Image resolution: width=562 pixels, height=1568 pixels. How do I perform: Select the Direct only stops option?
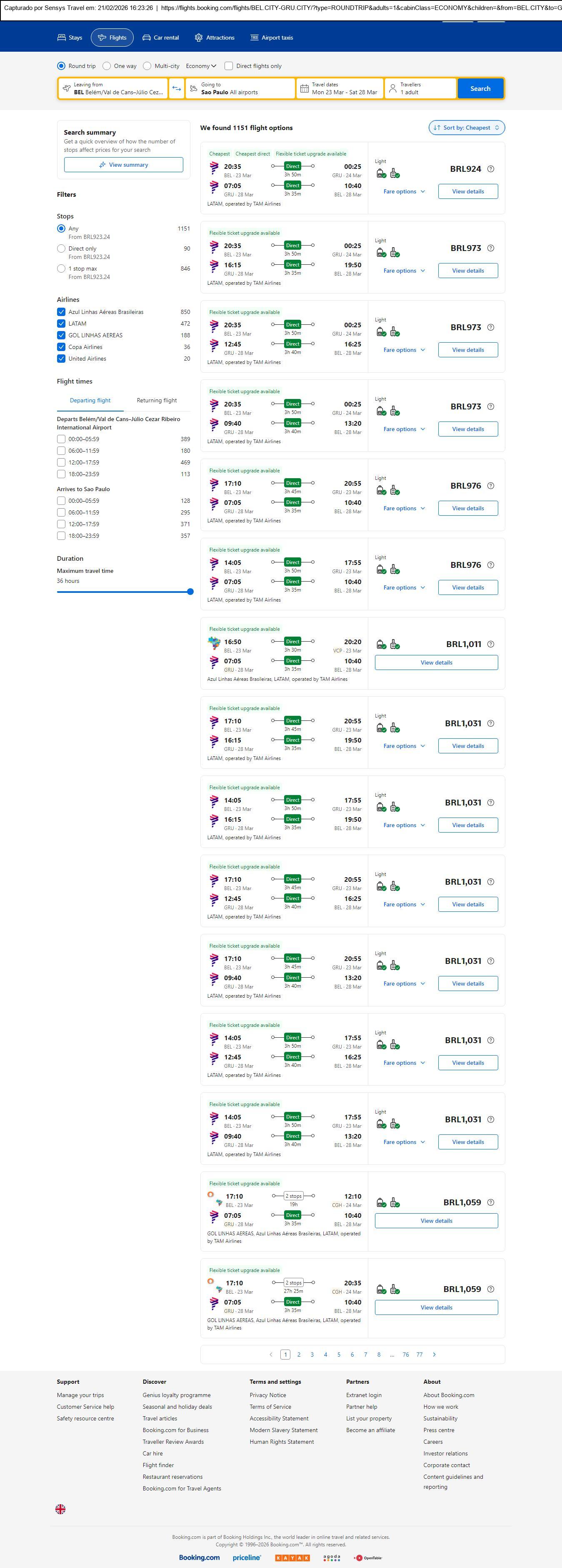pyautogui.click(x=61, y=249)
